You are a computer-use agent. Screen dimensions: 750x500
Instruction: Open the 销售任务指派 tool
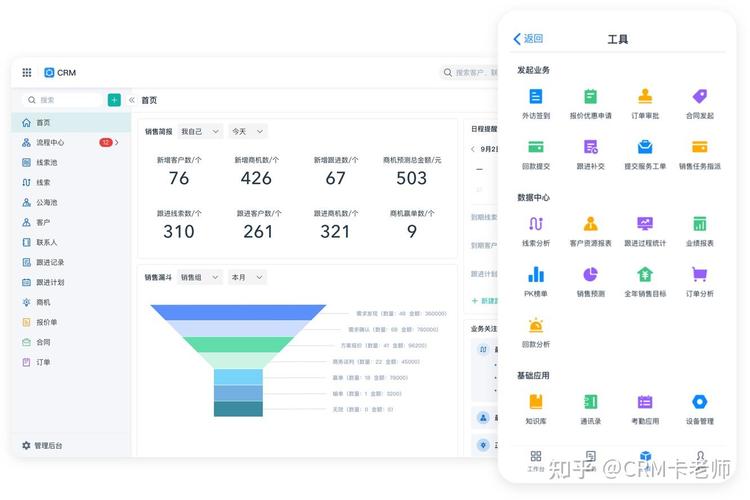click(x=699, y=154)
